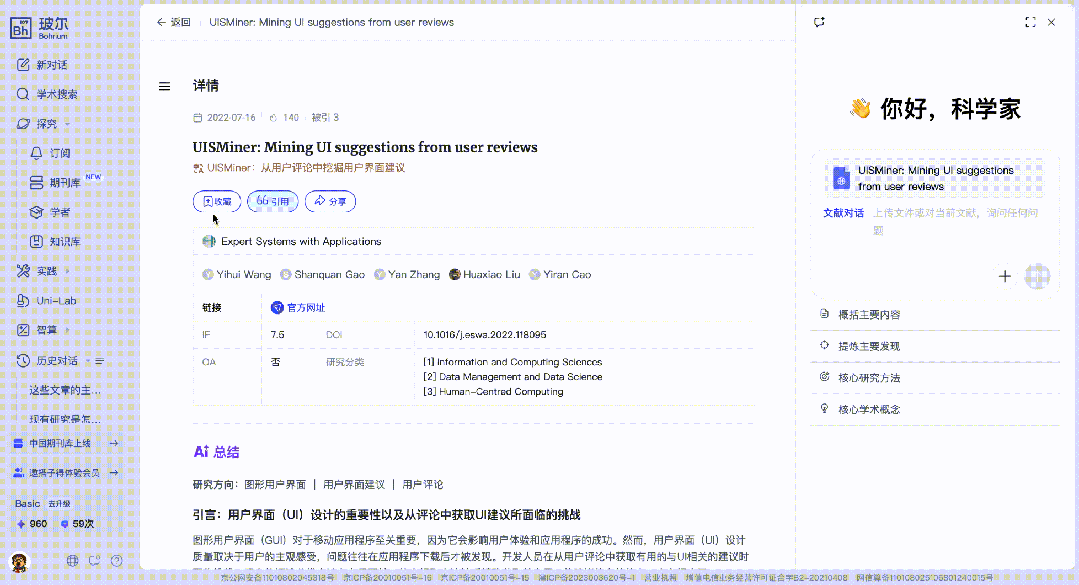Screen dimensions: 1079x585
Task: Toggle the outline hamburger menu beside 详情
Action: (165, 86)
